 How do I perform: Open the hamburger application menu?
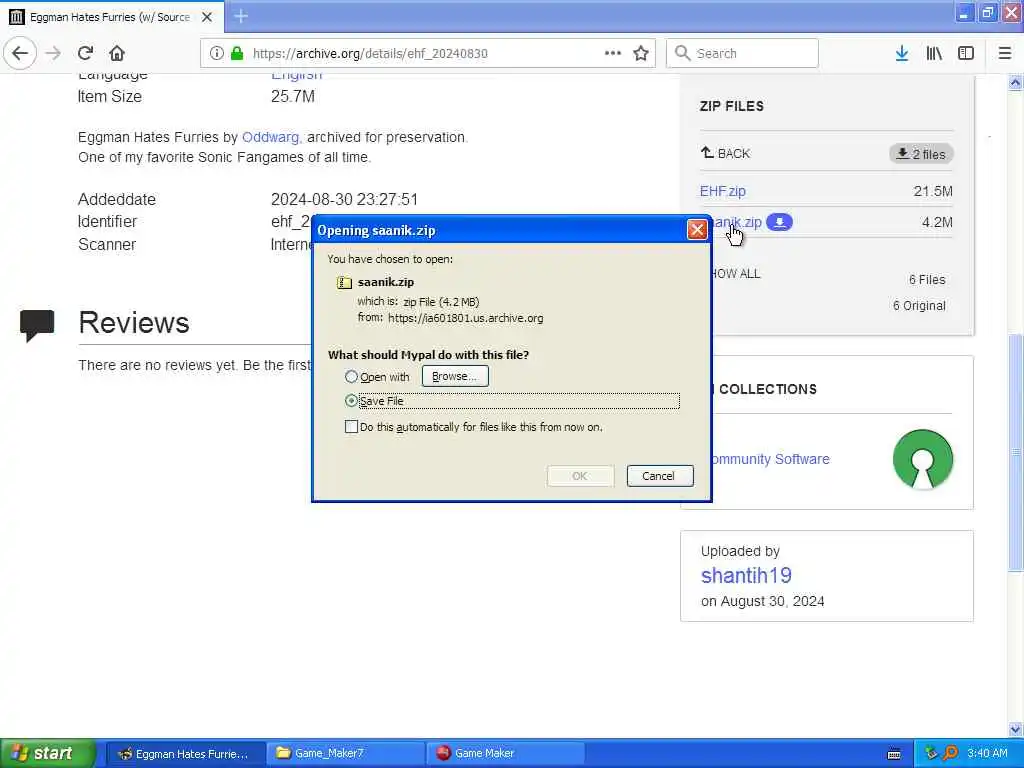[1005, 53]
